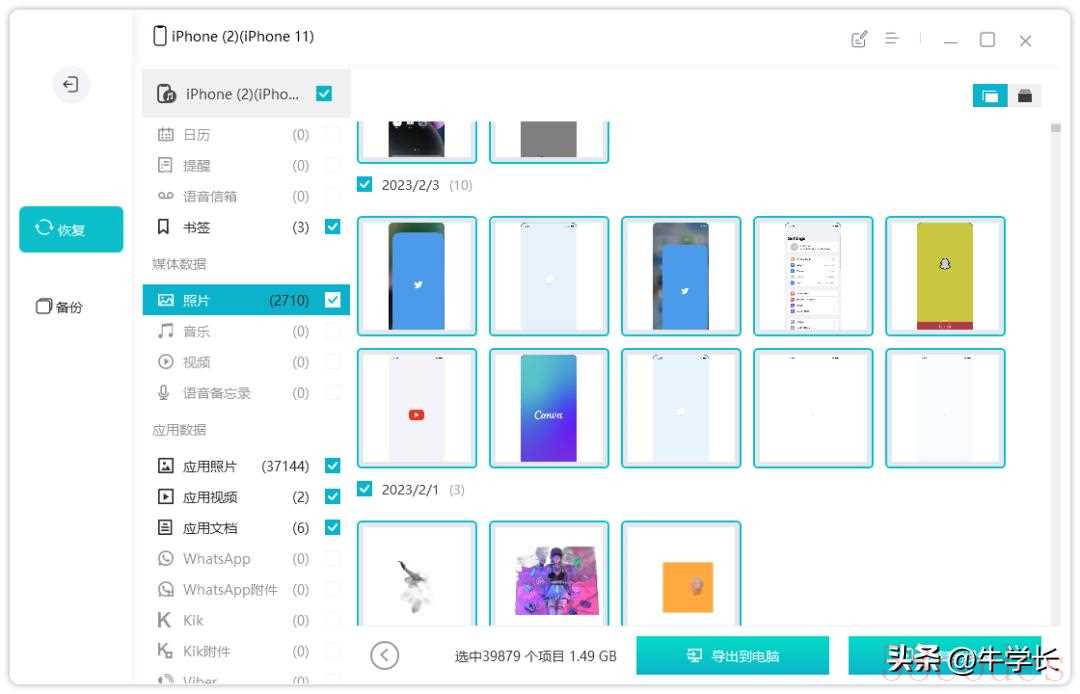Select the Settings screen screenshot thumbnail
The height and width of the screenshot is (694, 1080).
pyautogui.click(x=813, y=276)
